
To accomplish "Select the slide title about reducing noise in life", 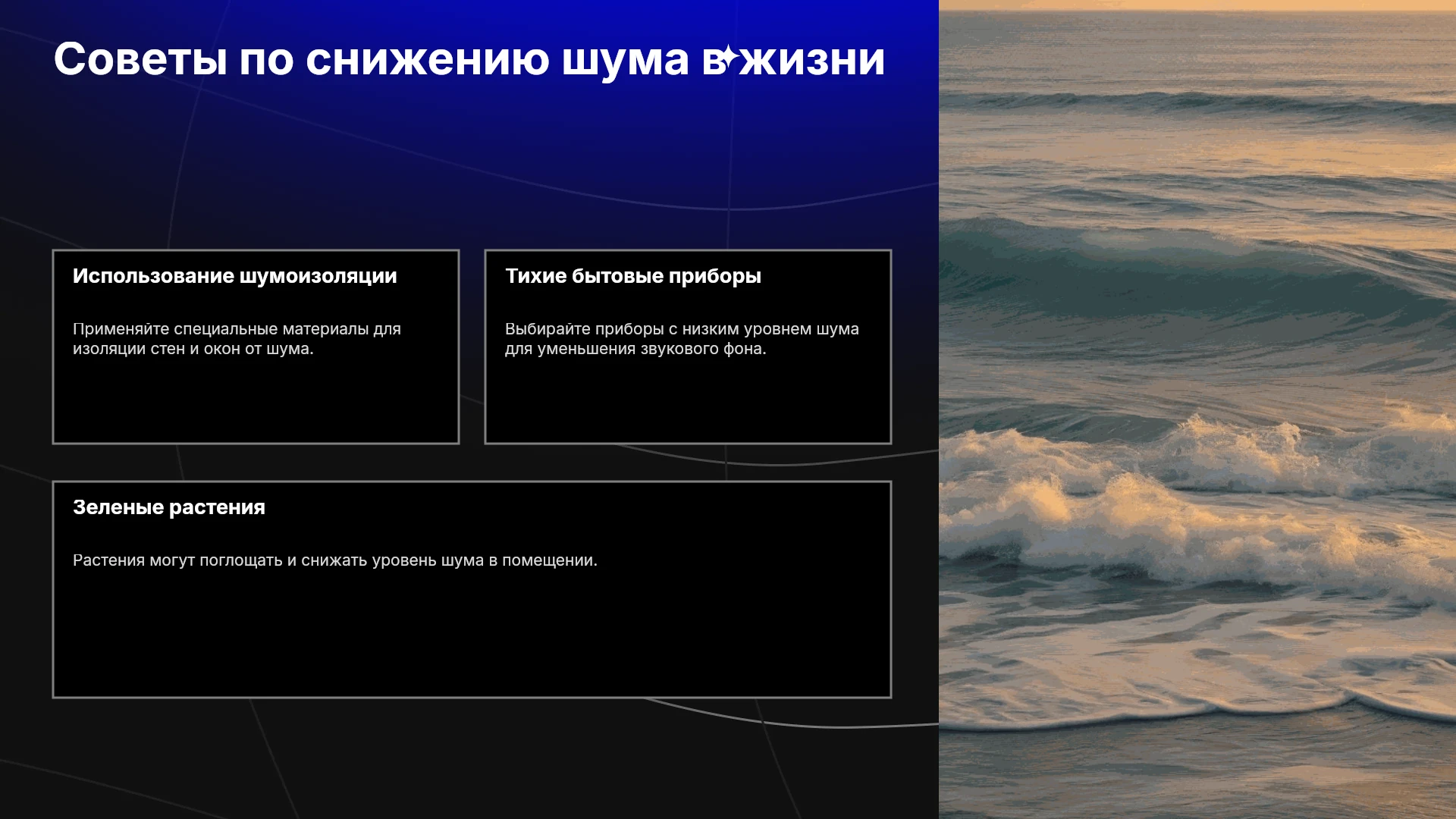I will (469, 59).
